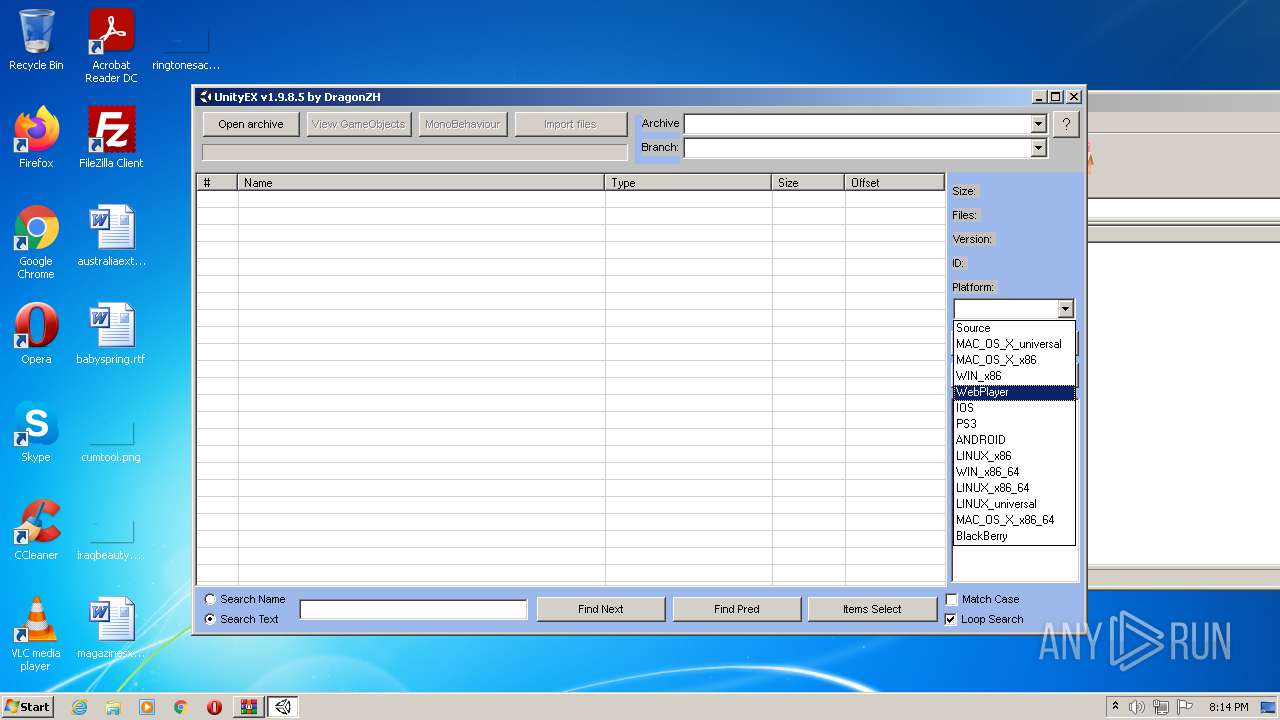The width and height of the screenshot is (1280, 720).
Task: Choose LINUX_universal platform option
Action: point(1014,504)
